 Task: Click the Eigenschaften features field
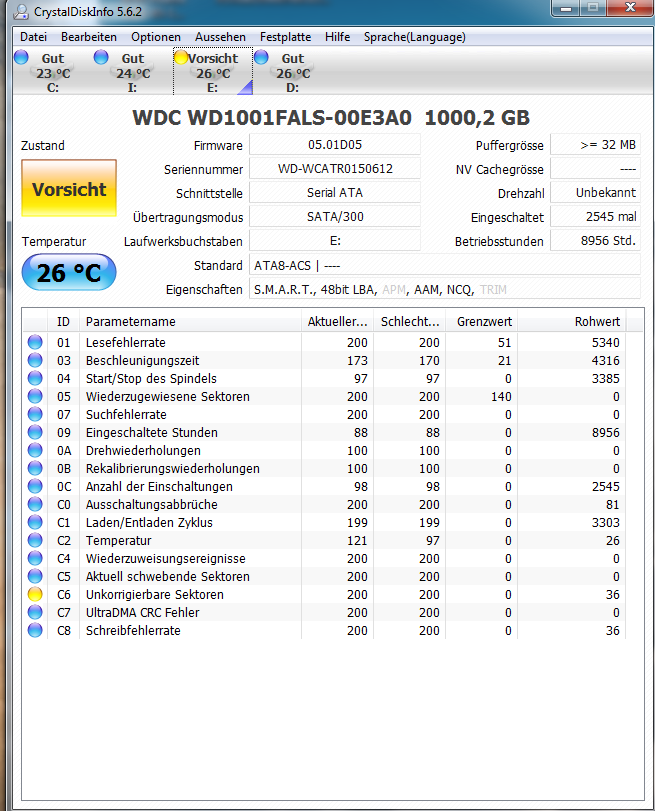pyautogui.click(x=444, y=289)
